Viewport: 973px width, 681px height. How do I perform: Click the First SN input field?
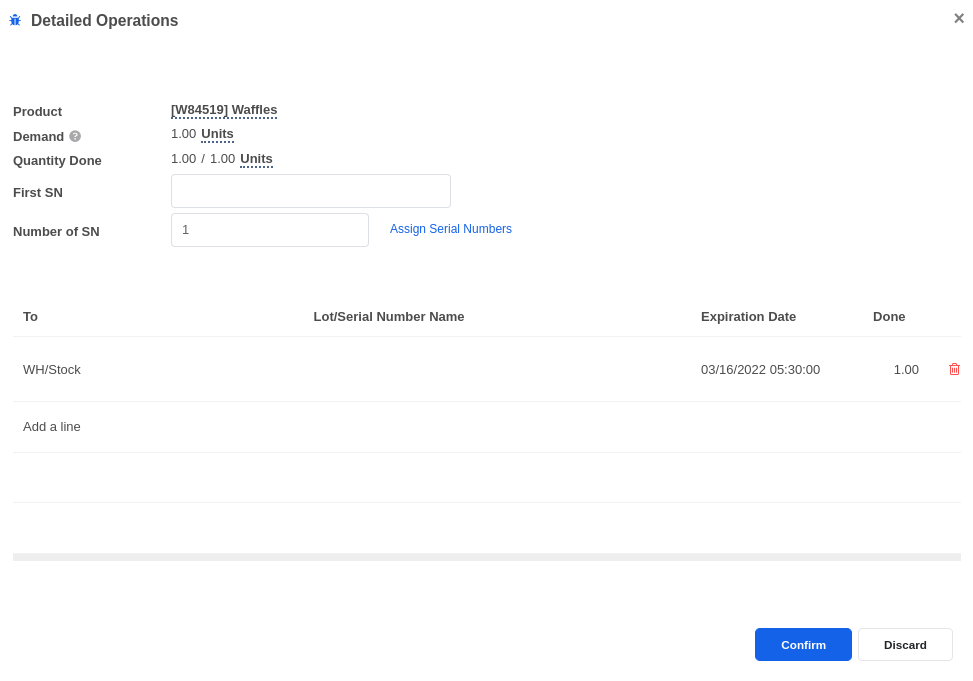click(311, 191)
